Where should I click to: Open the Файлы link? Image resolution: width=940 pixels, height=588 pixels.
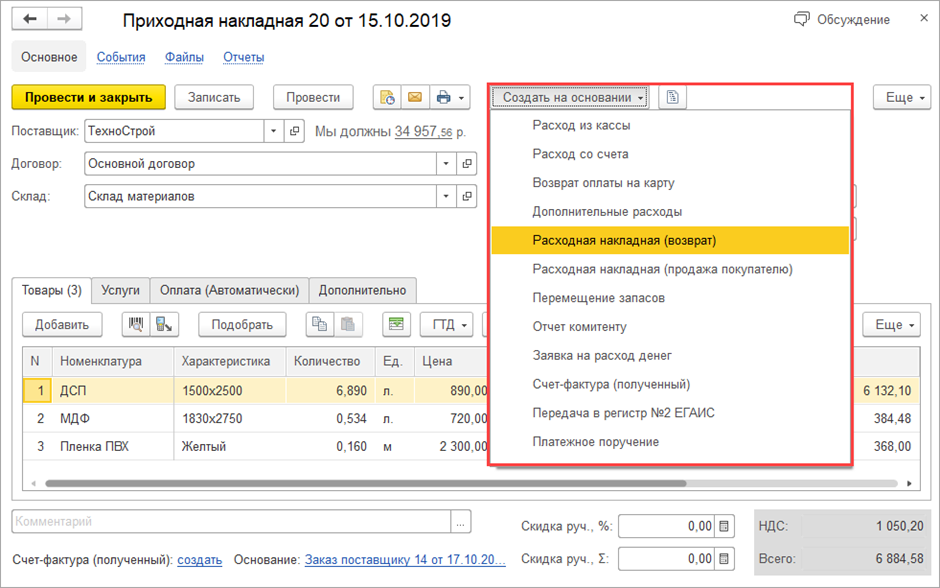tap(185, 57)
